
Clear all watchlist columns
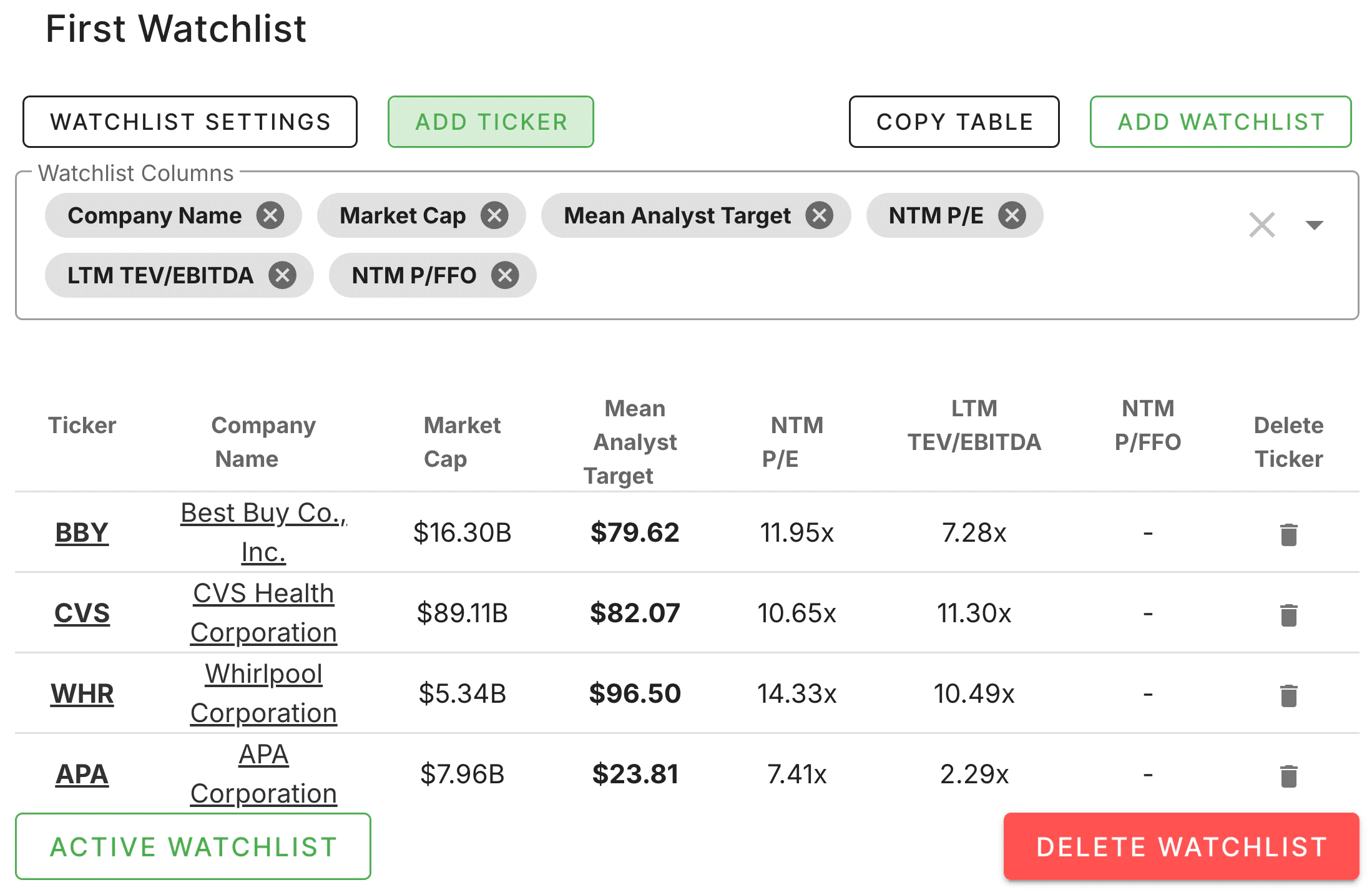(x=1262, y=225)
